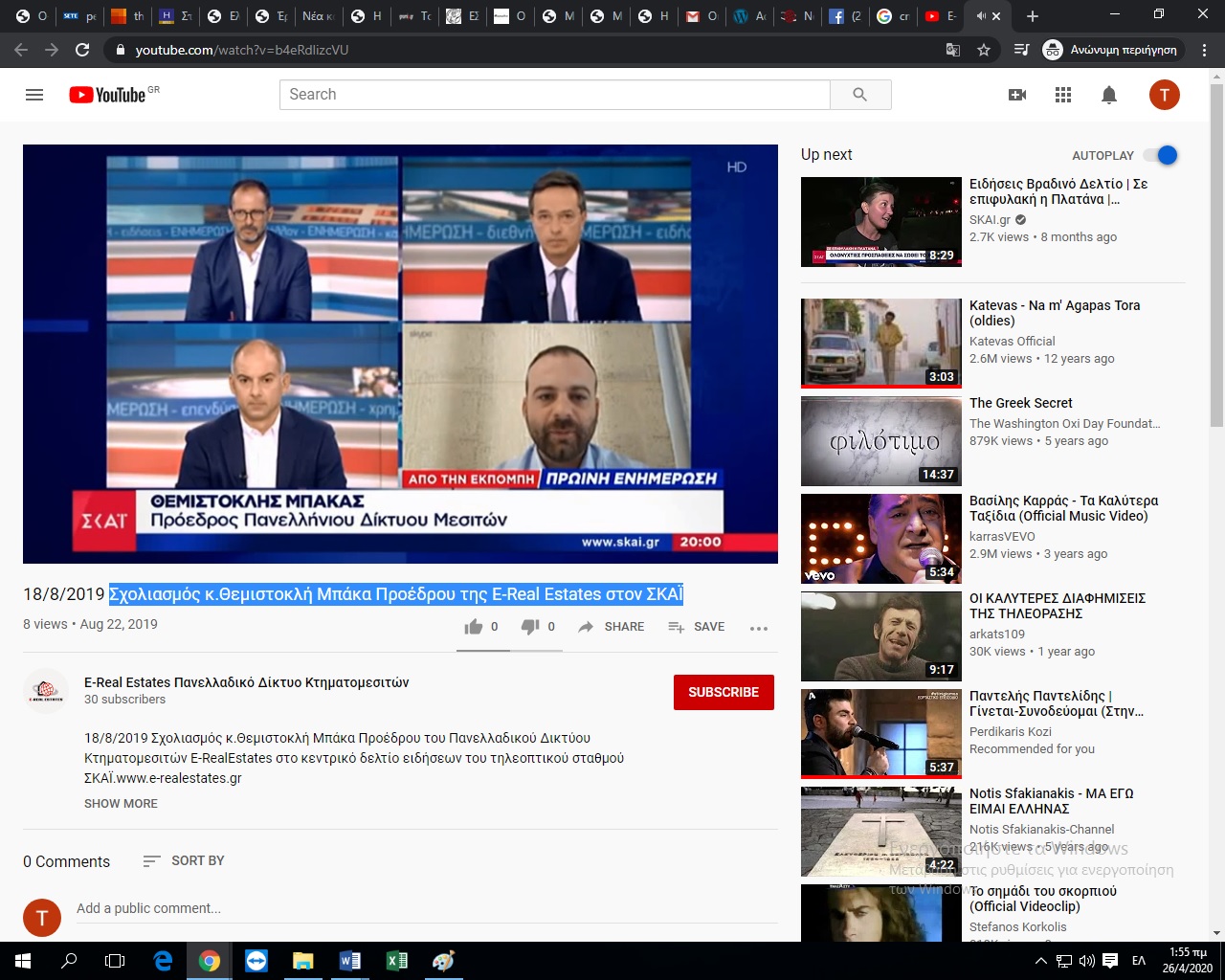This screenshot has height=980, width=1225.
Task: Expand description with SHOW MORE
Action: coord(121,804)
